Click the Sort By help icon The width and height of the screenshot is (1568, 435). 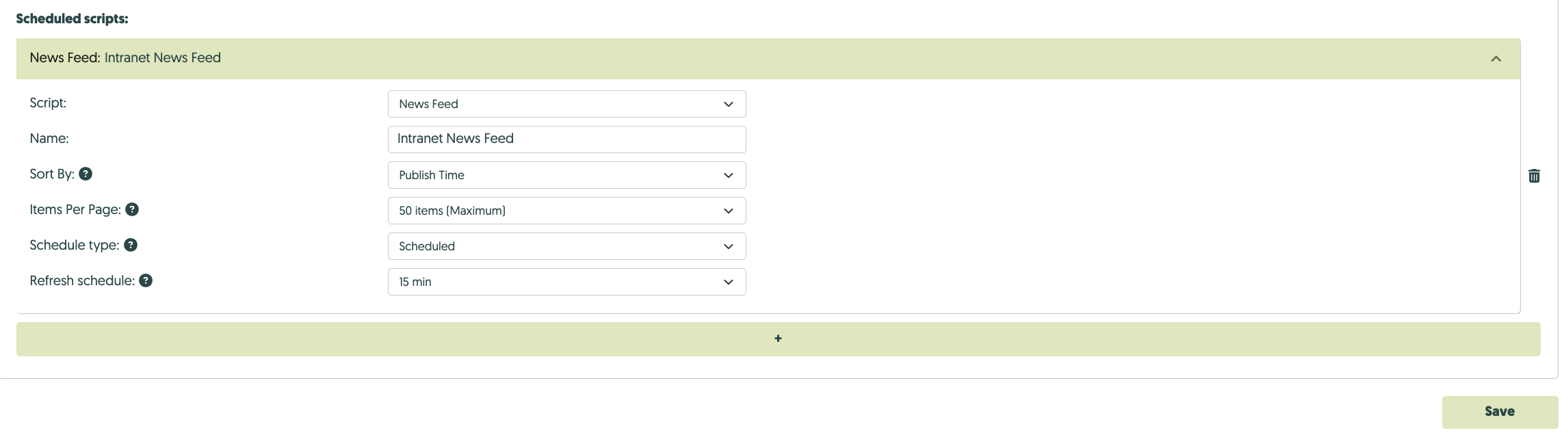coord(86,174)
